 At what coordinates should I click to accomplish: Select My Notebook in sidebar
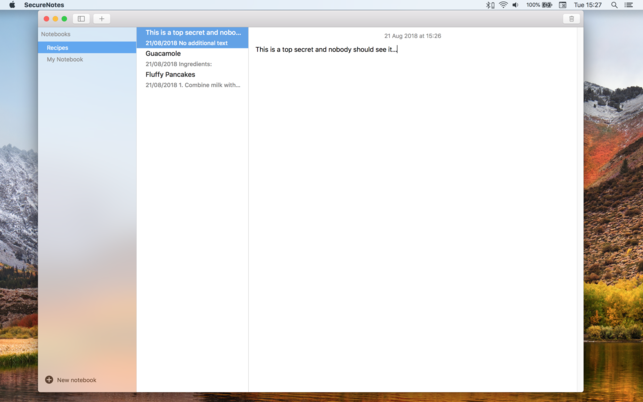click(87, 59)
